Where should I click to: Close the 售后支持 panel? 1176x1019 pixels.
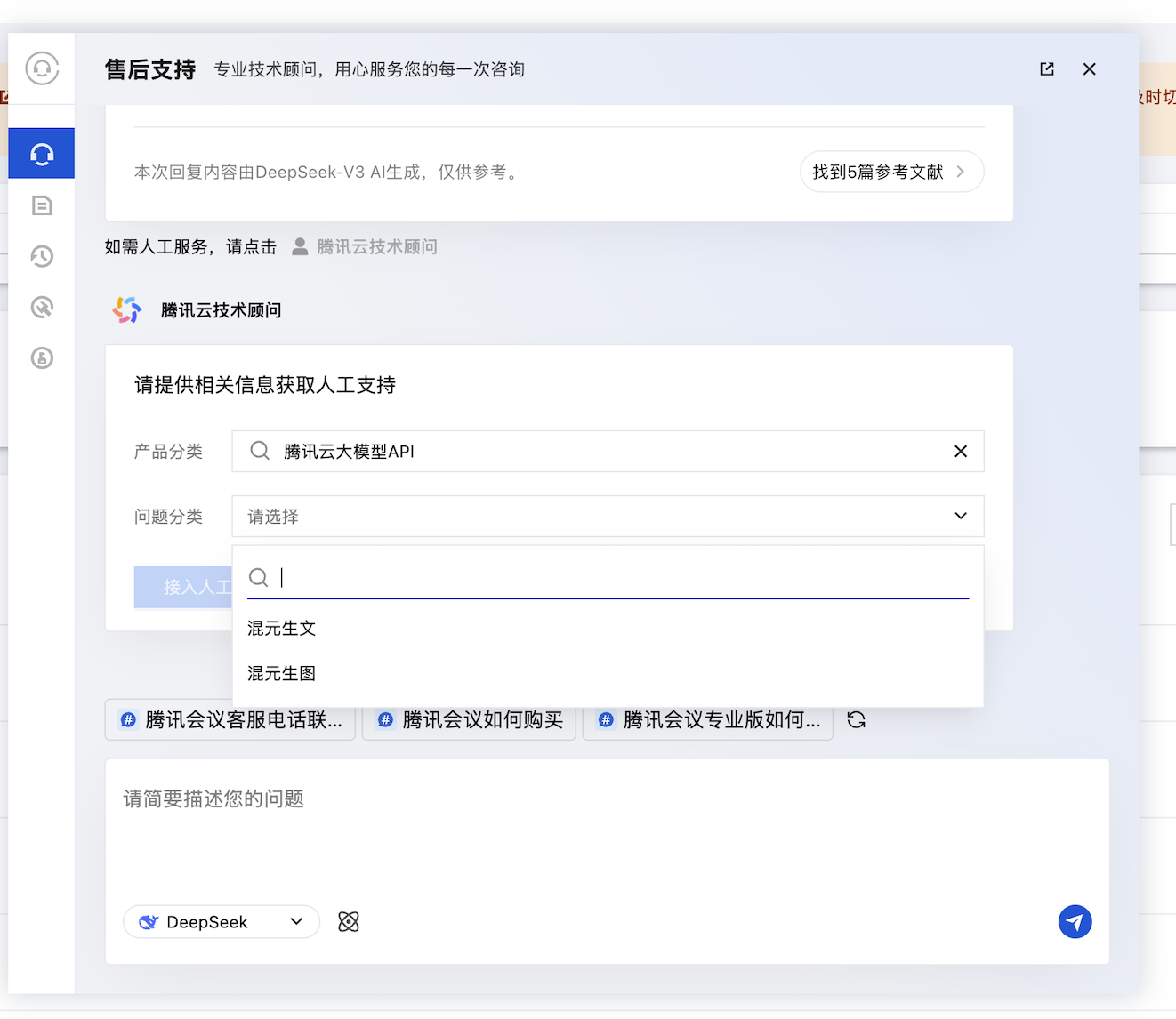(1089, 69)
